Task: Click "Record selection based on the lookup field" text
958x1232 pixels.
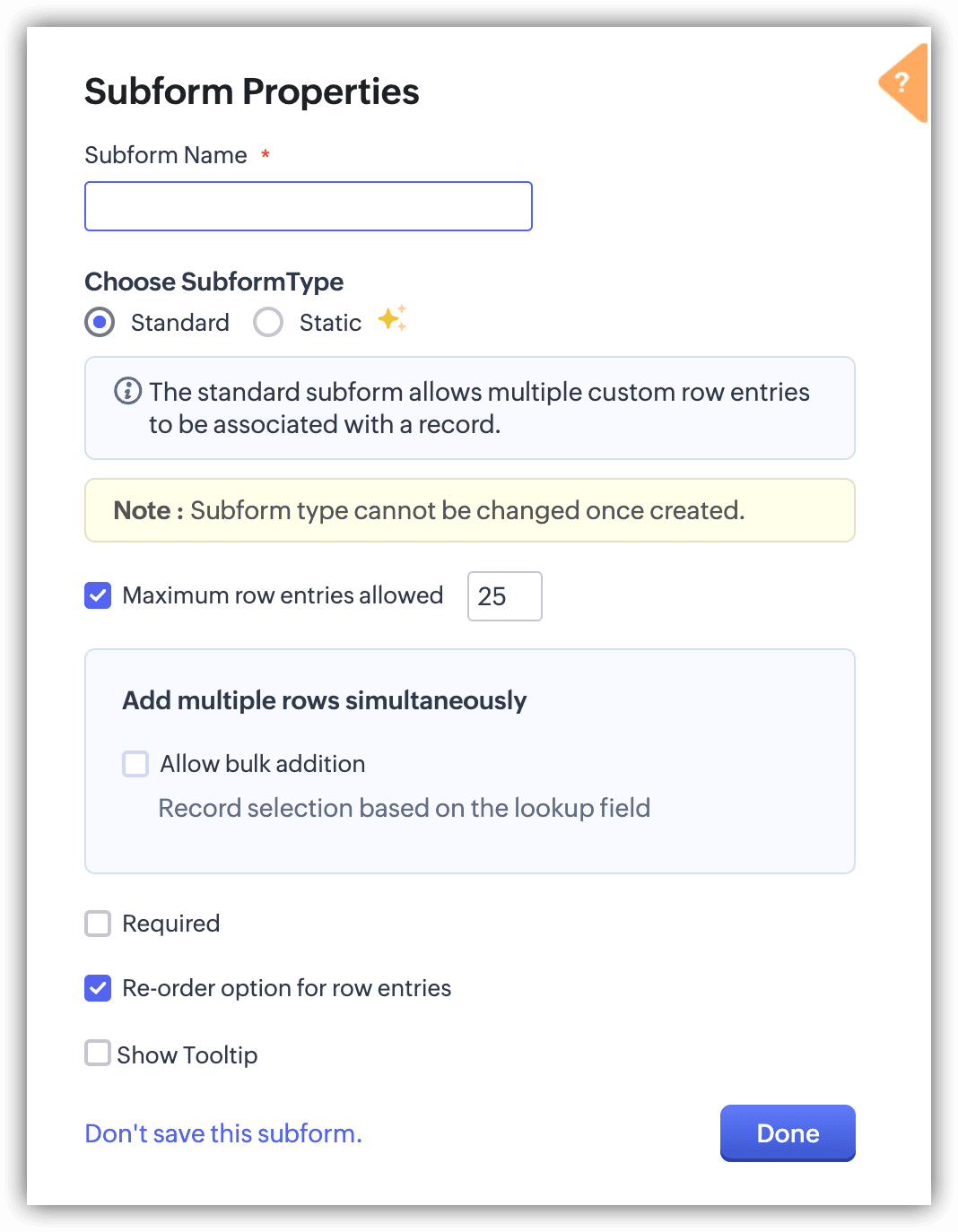Action: [x=404, y=808]
